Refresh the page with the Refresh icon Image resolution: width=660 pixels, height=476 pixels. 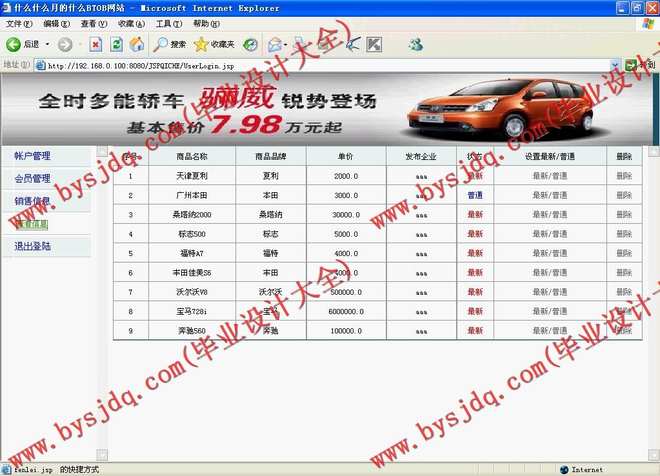click(116, 44)
